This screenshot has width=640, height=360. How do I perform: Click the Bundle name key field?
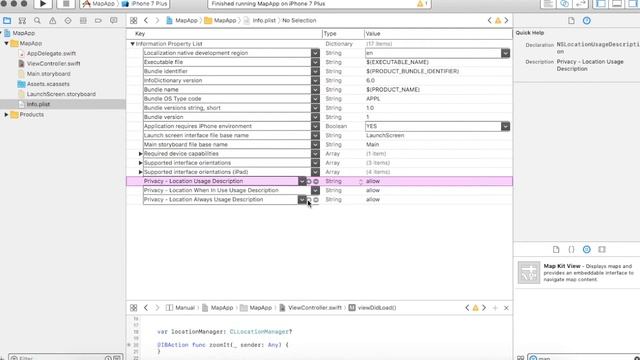[x=227, y=89]
